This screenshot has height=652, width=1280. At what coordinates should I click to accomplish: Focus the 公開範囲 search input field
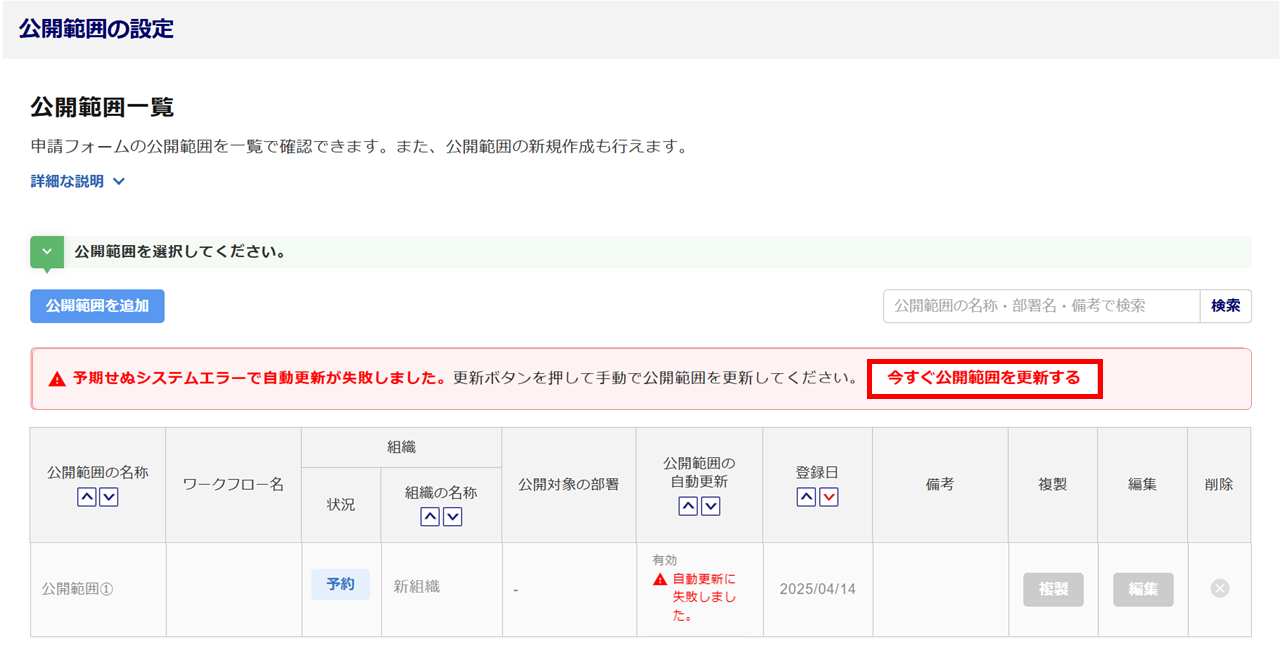(x=1040, y=306)
